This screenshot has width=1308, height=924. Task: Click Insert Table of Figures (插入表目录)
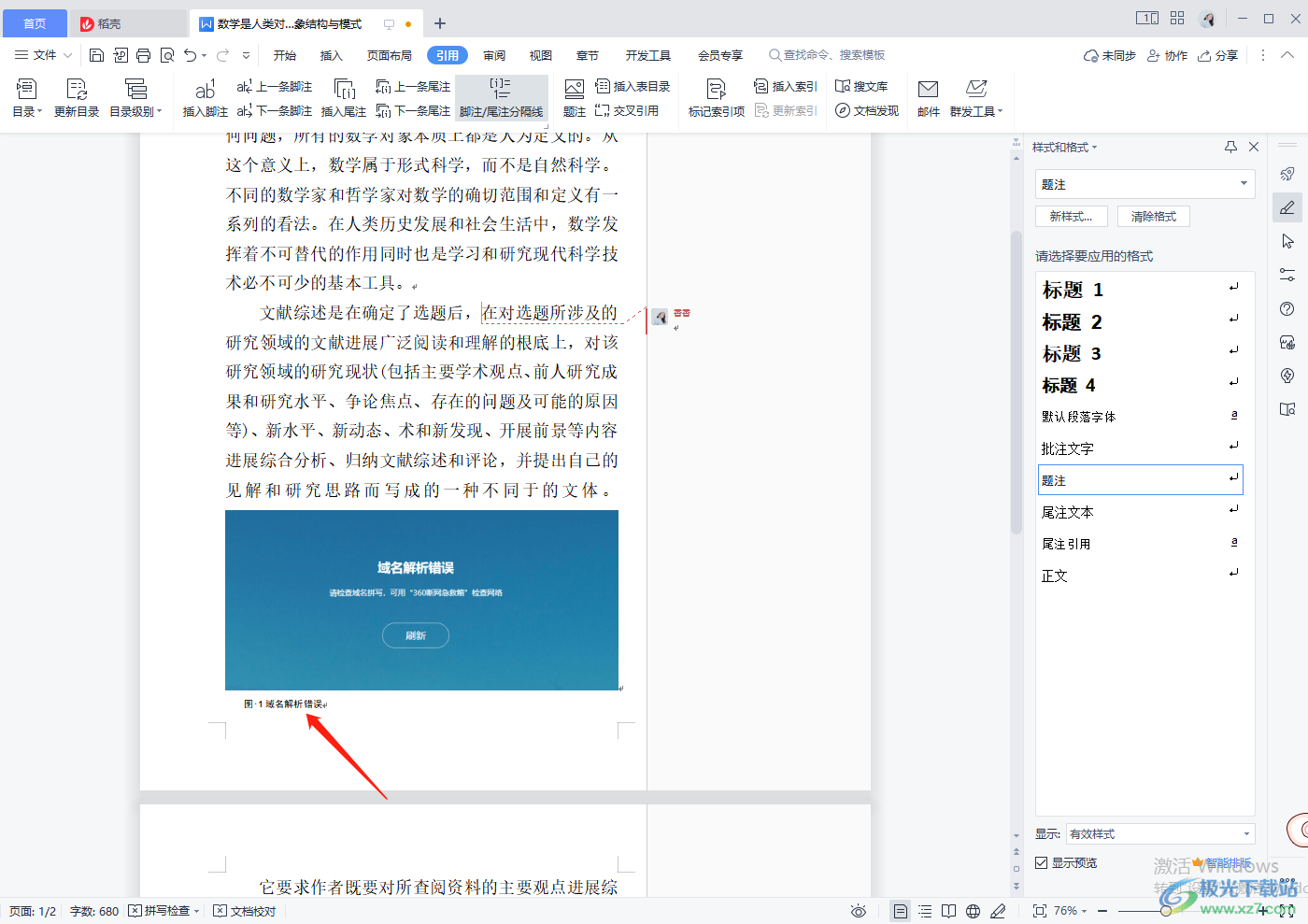633,86
